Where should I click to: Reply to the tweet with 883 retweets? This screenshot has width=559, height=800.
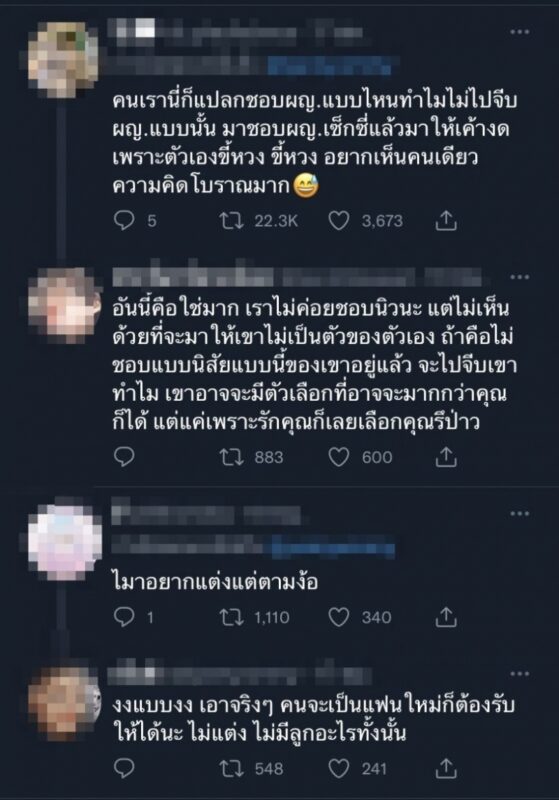(124, 457)
